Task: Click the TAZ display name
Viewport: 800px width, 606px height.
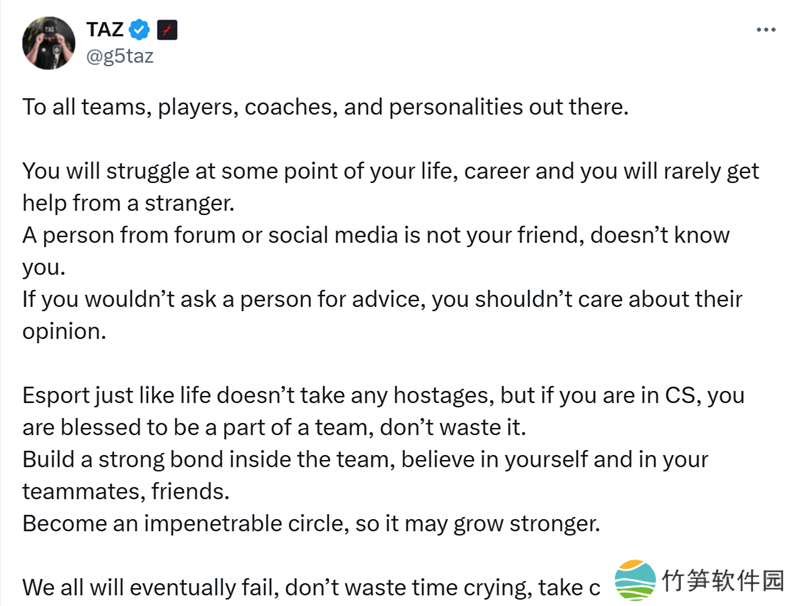Action: 105,30
